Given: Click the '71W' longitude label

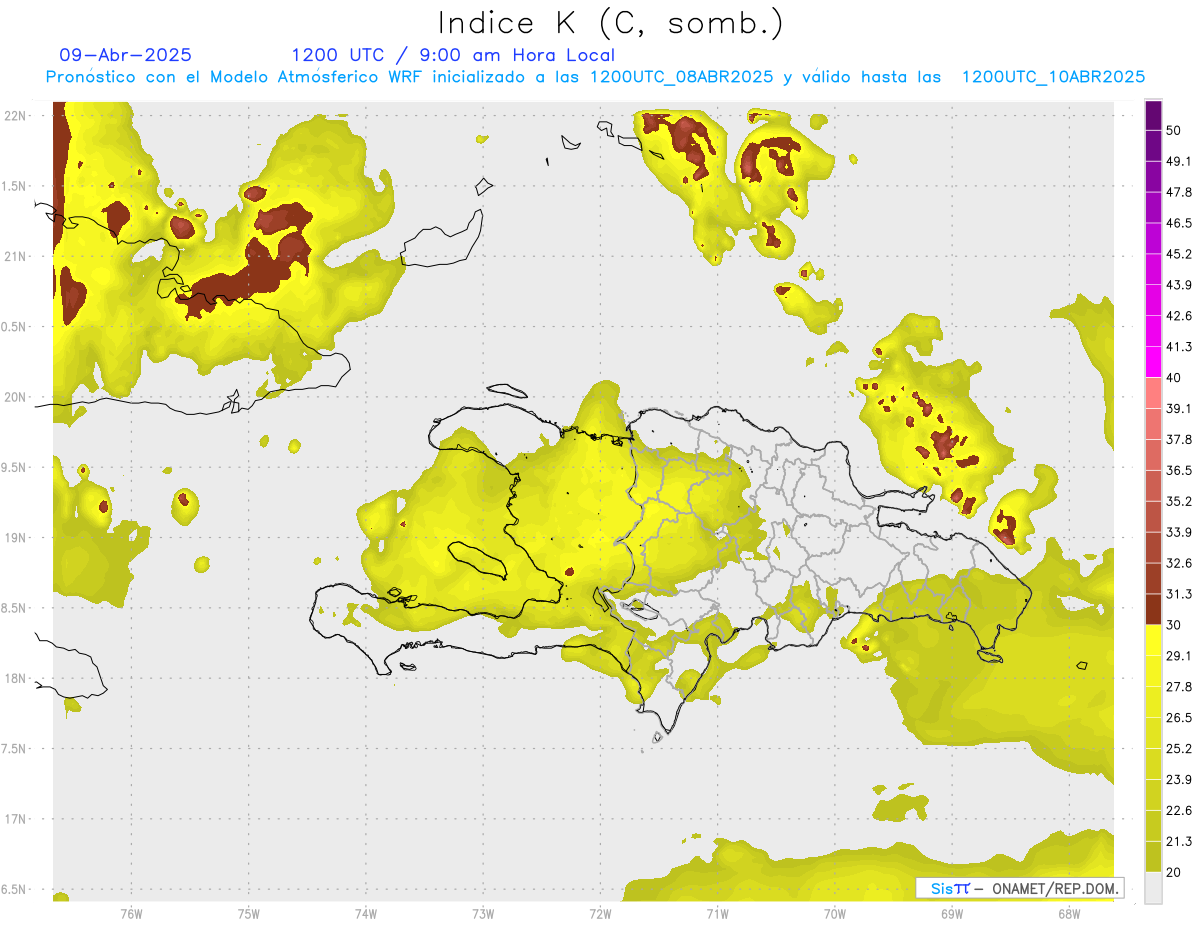Looking at the screenshot, I should pyautogui.click(x=717, y=912).
